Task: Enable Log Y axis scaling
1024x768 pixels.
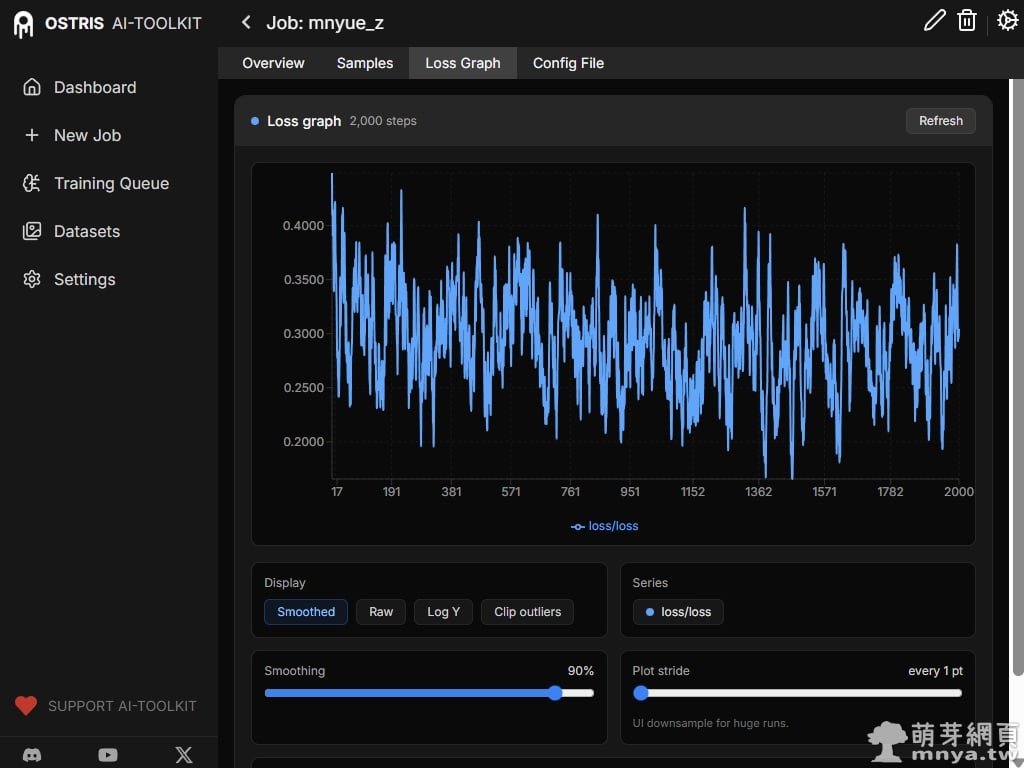Action: [x=443, y=612]
